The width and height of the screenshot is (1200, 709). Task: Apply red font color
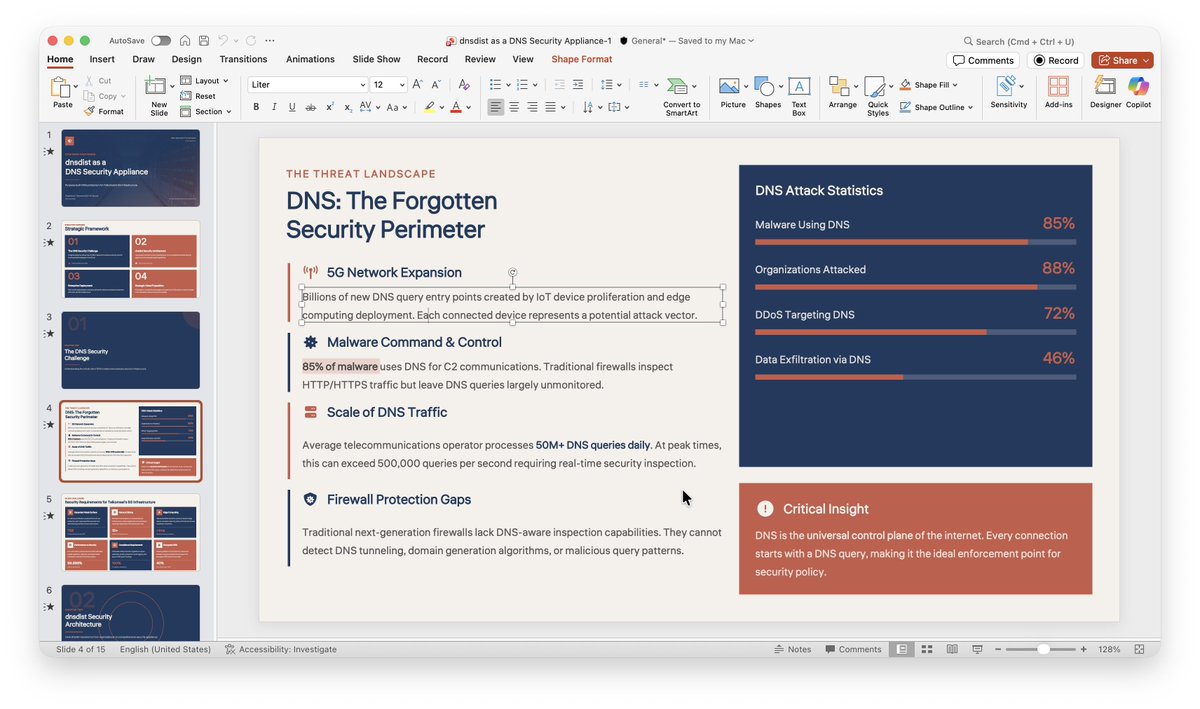point(456,107)
